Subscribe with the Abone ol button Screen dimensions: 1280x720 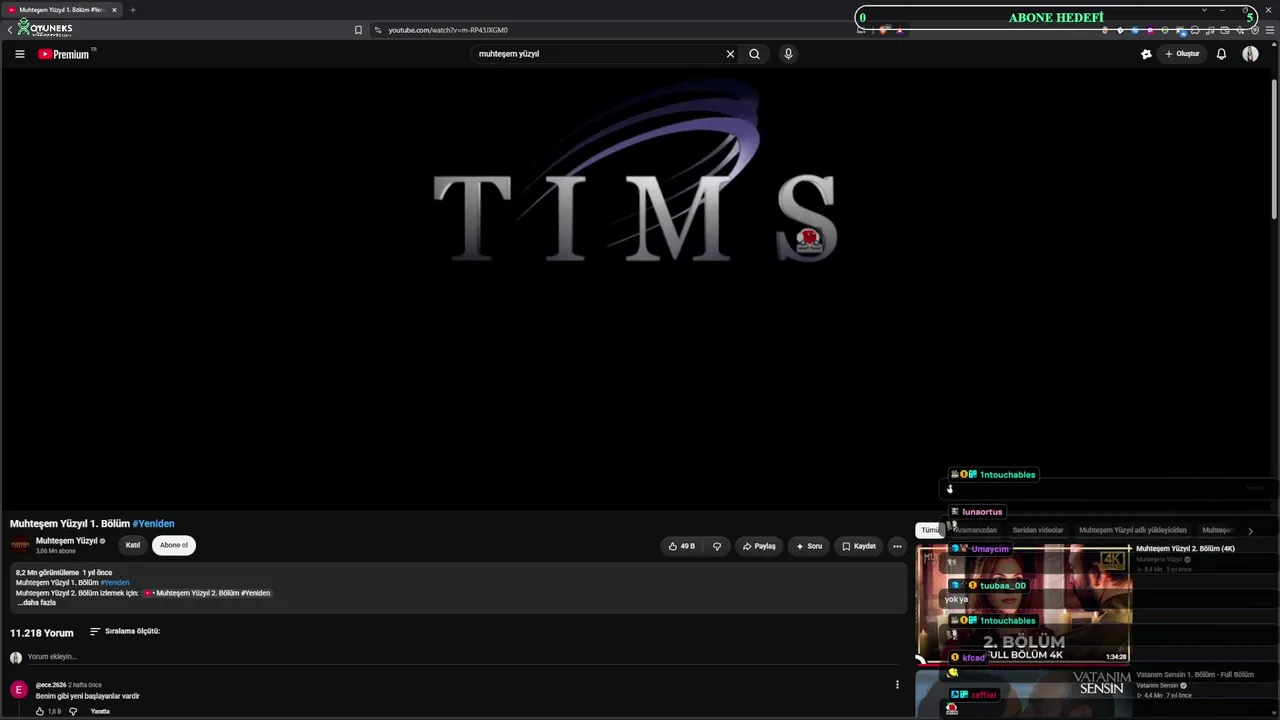[174, 545]
